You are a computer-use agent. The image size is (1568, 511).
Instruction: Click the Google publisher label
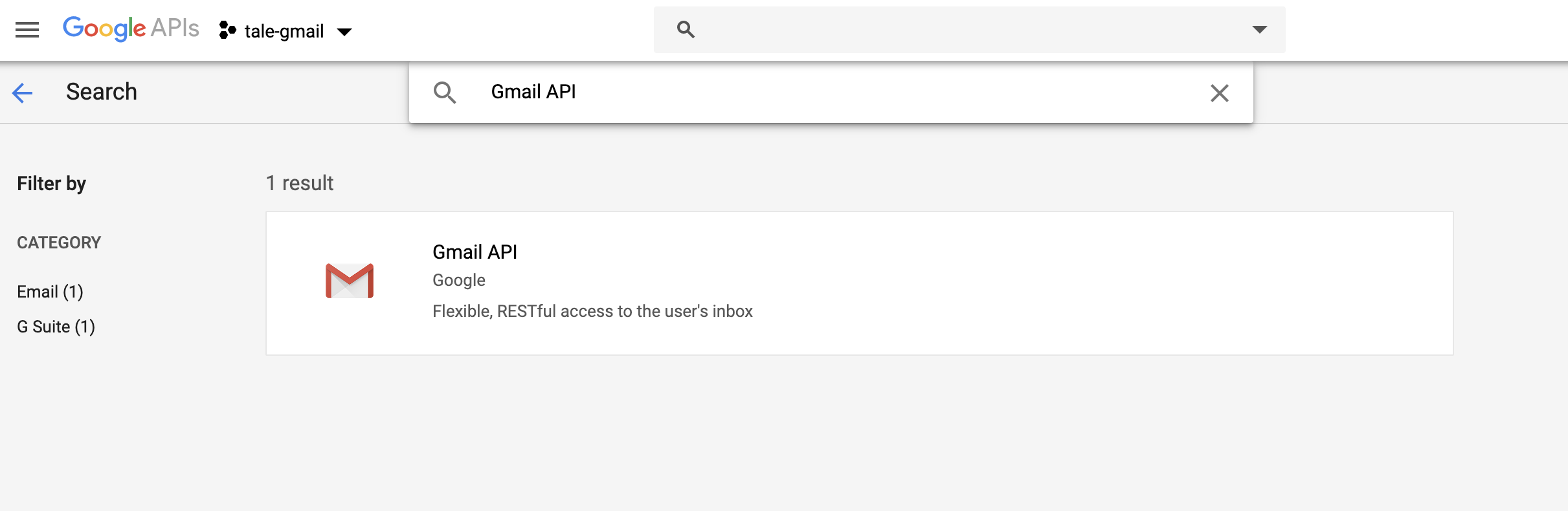[x=459, y=280]
